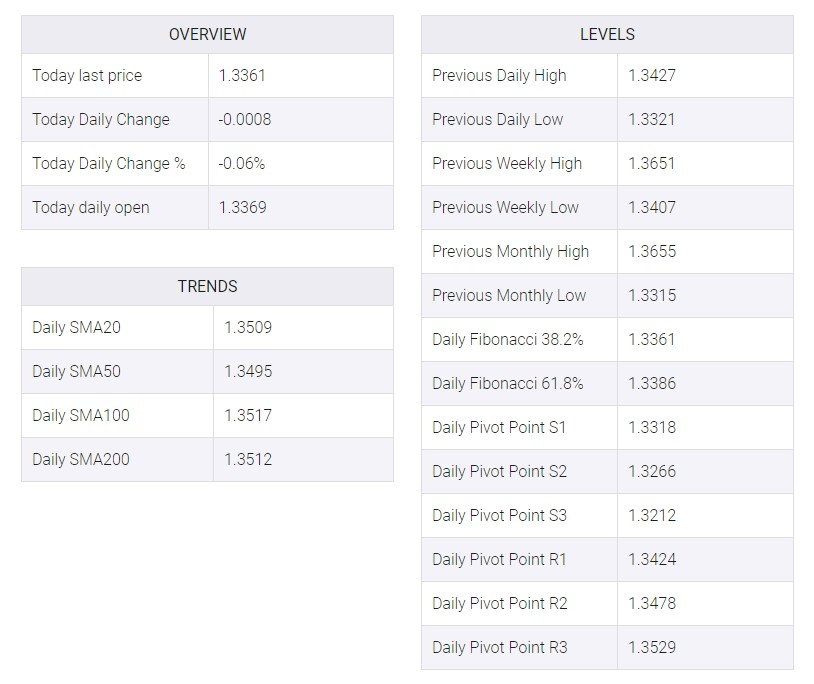Select the Daily SMA100 value 1.3517
Image resolution: width=814 pixels, height=684 pixels.
click(x=248, y=415)
